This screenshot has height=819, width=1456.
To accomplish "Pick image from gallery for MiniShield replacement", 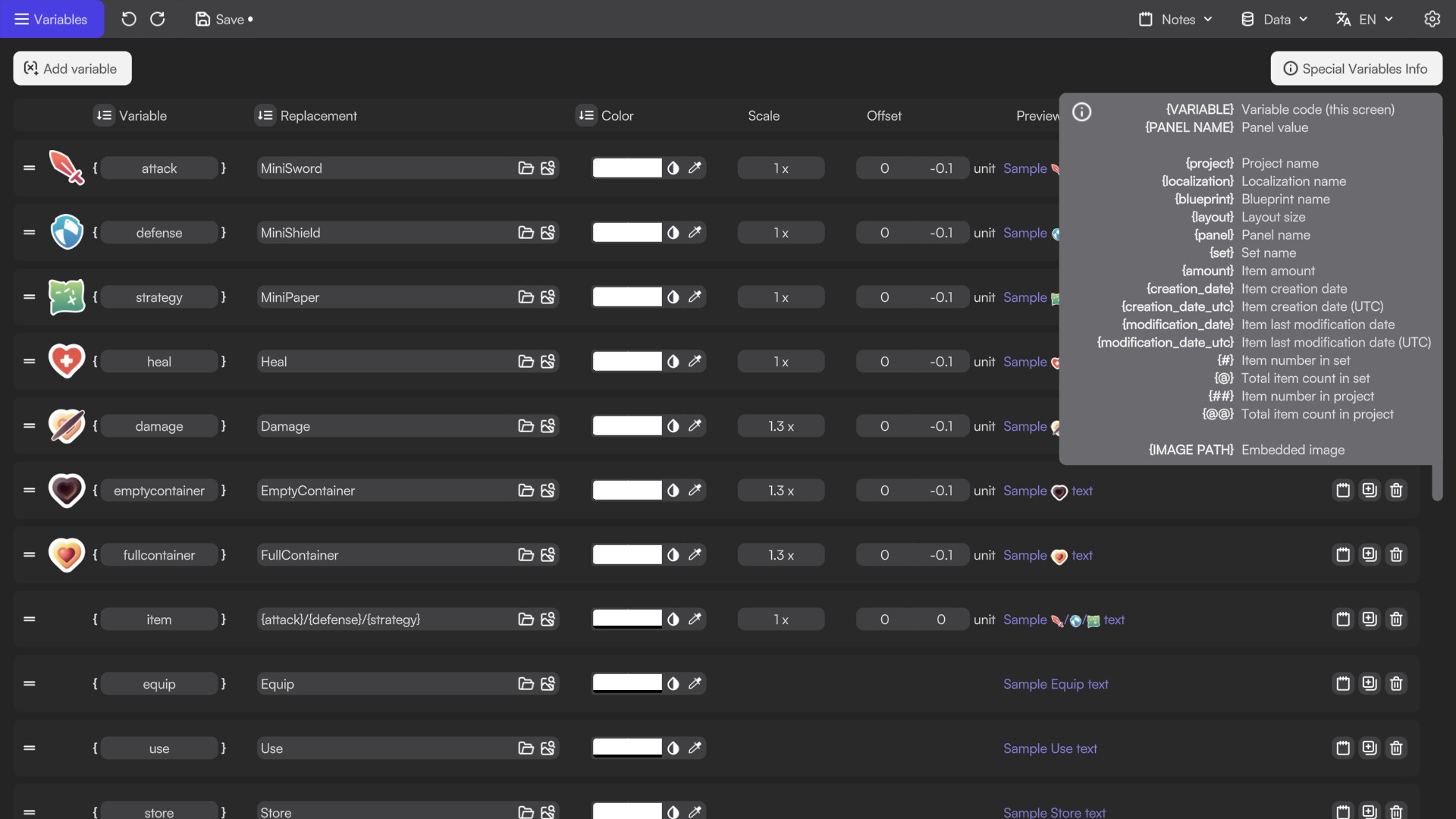I will pos(548,233).
